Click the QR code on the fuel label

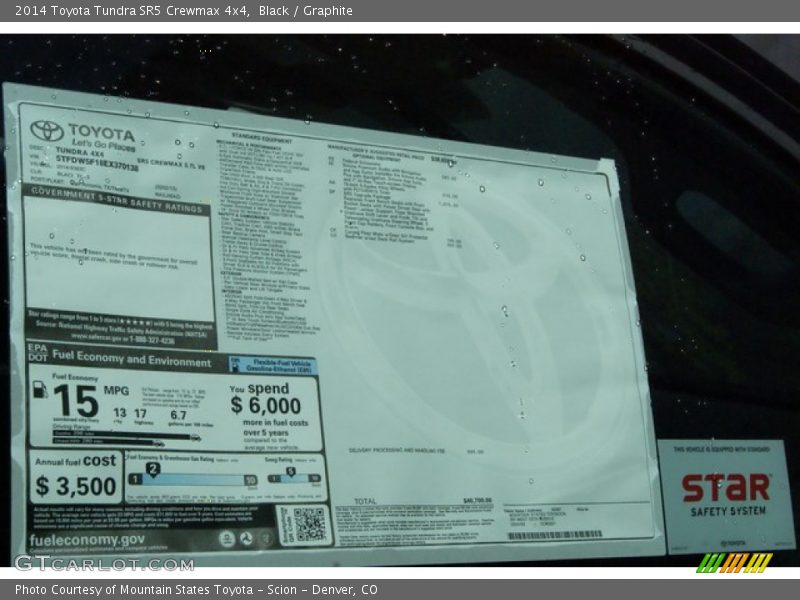(x=309, y=524)
